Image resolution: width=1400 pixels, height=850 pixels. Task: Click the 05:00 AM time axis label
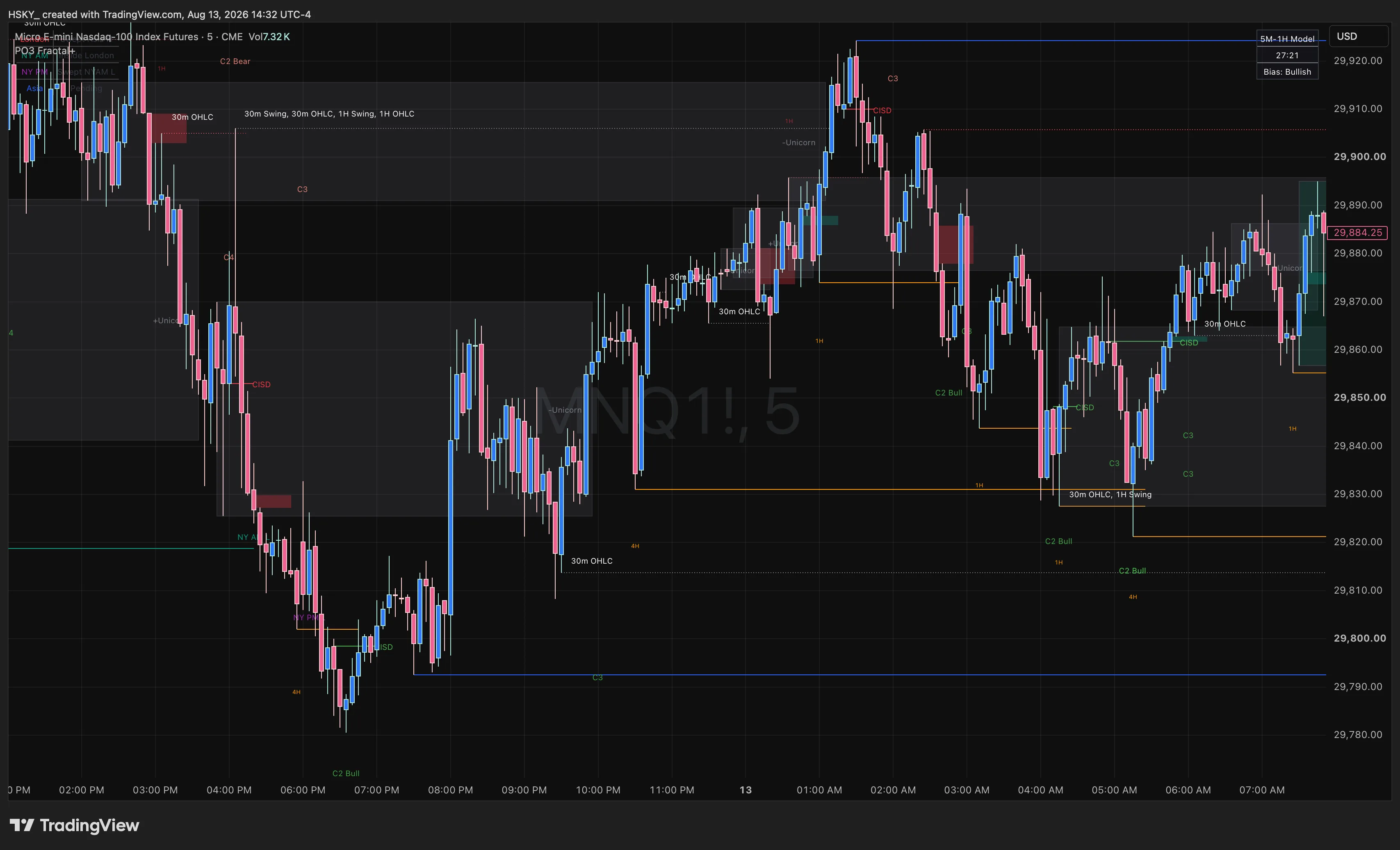(1114, 790)
